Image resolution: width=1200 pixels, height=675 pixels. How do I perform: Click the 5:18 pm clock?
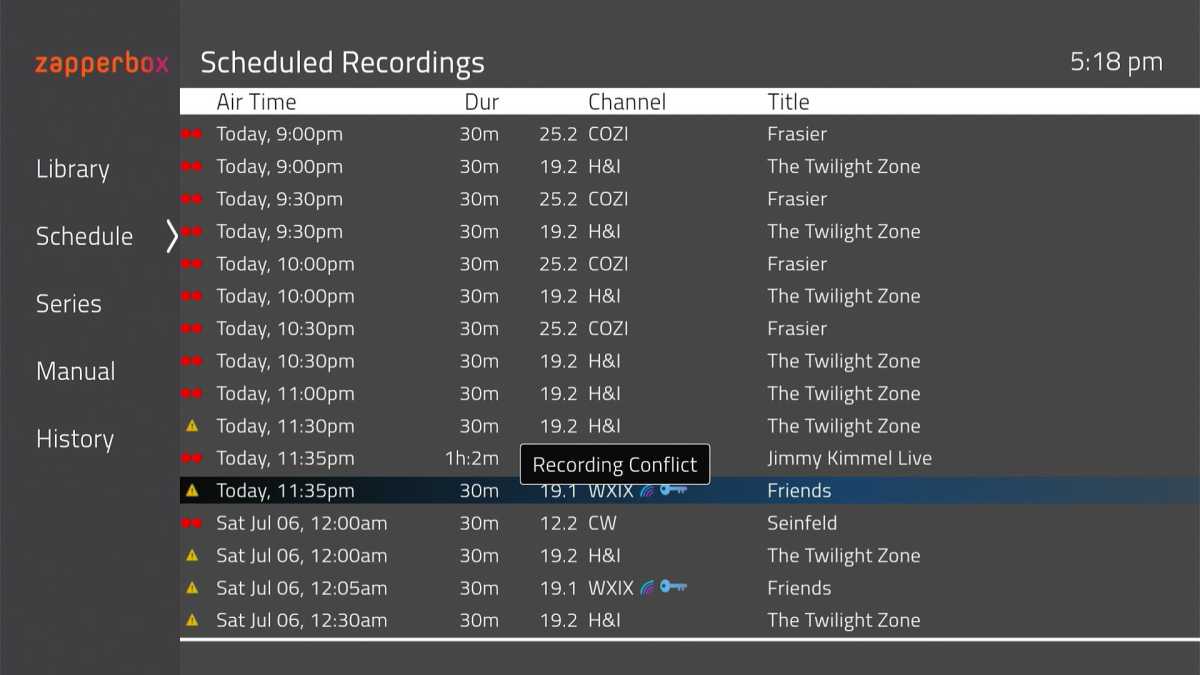coord(1116,62)
